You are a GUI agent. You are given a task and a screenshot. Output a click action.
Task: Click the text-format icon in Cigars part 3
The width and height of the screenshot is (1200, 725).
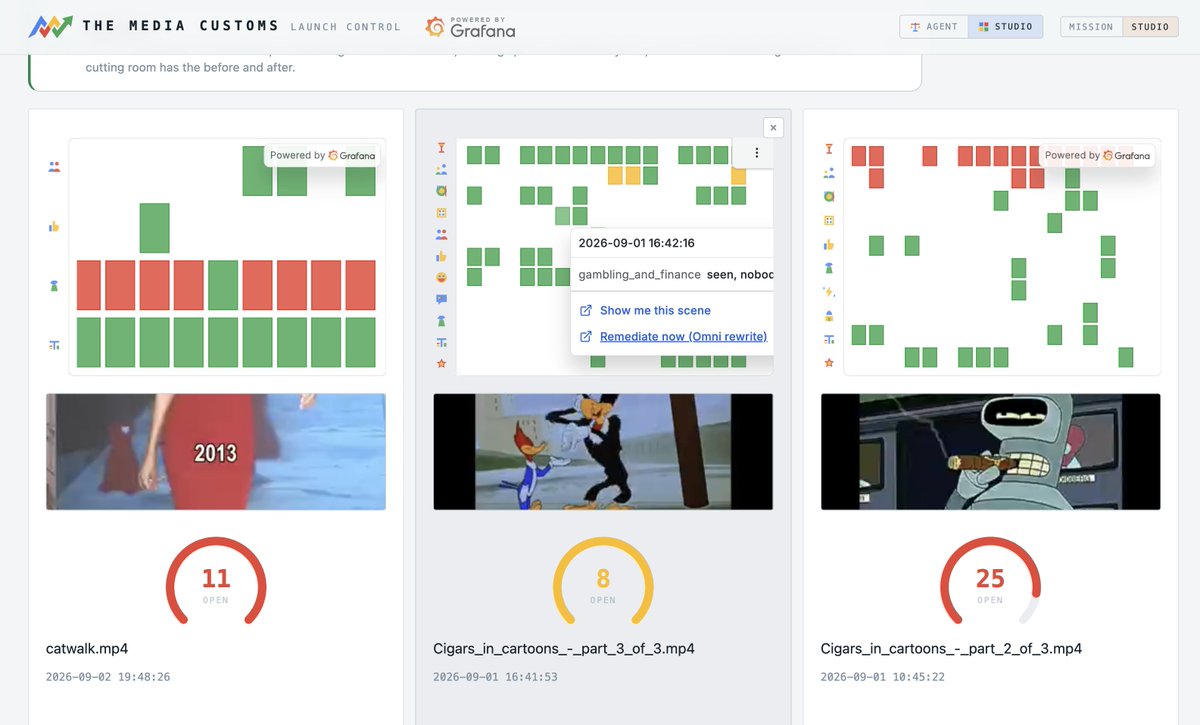point(441,342)
